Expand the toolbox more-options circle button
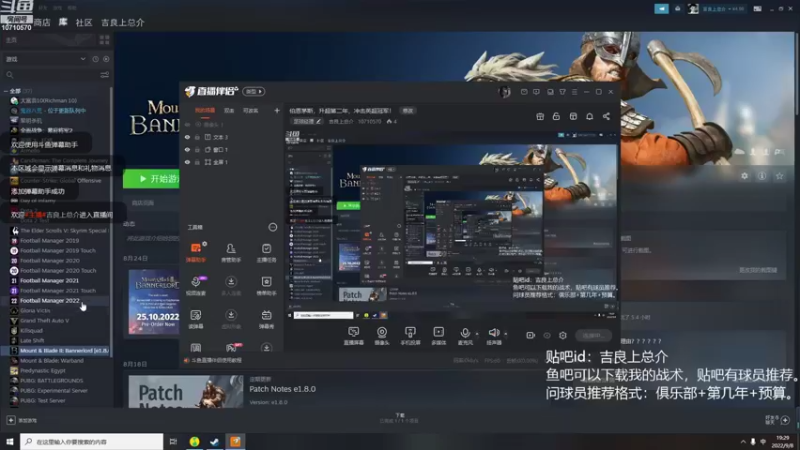 tap(273, 227)
